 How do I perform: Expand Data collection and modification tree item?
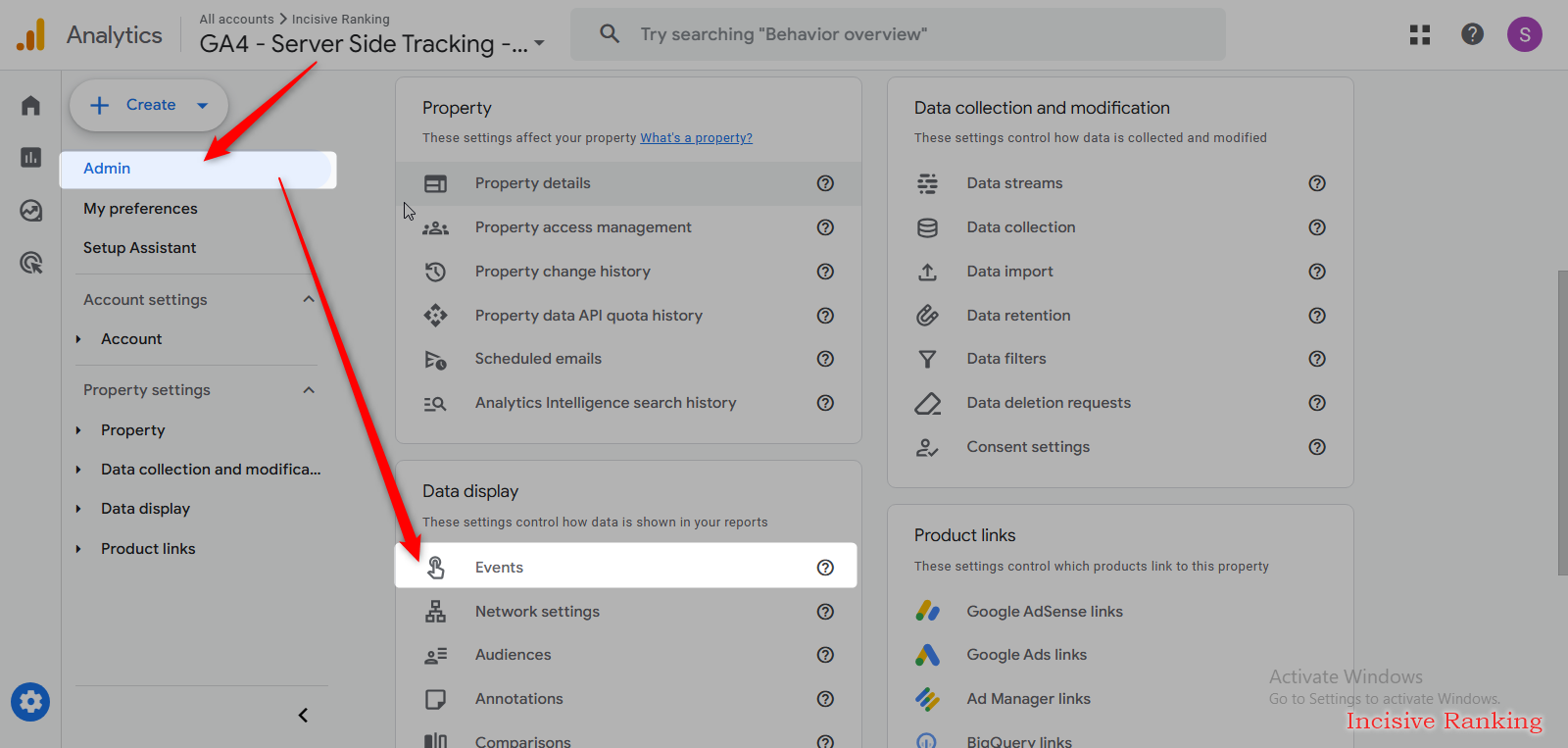[x=78, y=470]
